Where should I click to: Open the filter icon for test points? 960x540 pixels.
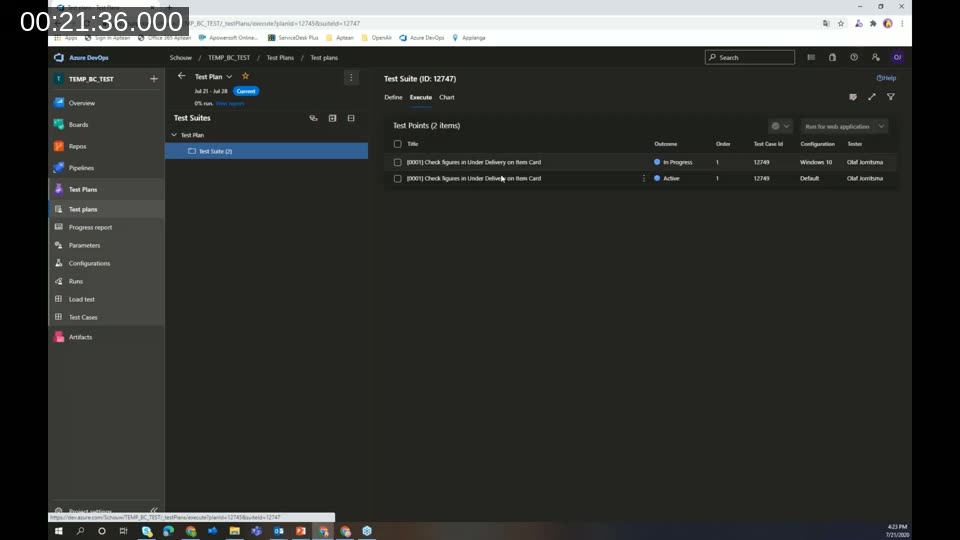coord(891,97)
